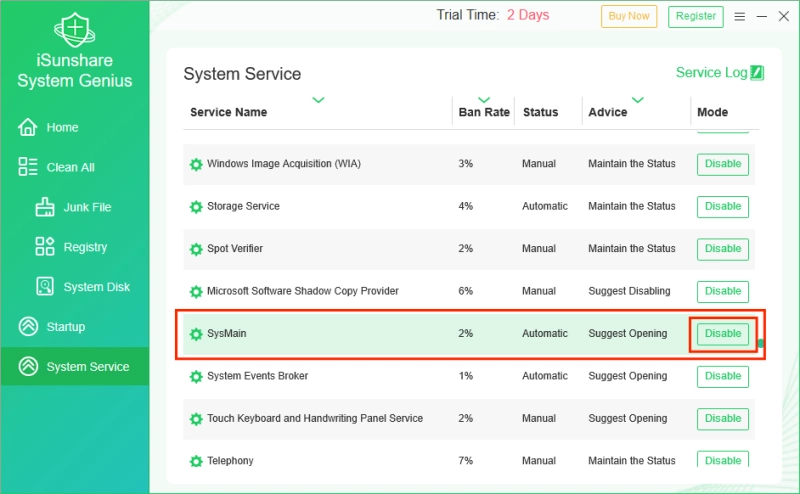Select the Storage Service name text

click(243, 206)
